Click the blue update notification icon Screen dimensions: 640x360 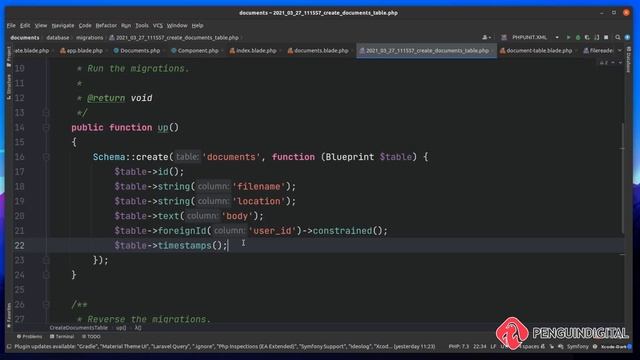coord(627,38)
